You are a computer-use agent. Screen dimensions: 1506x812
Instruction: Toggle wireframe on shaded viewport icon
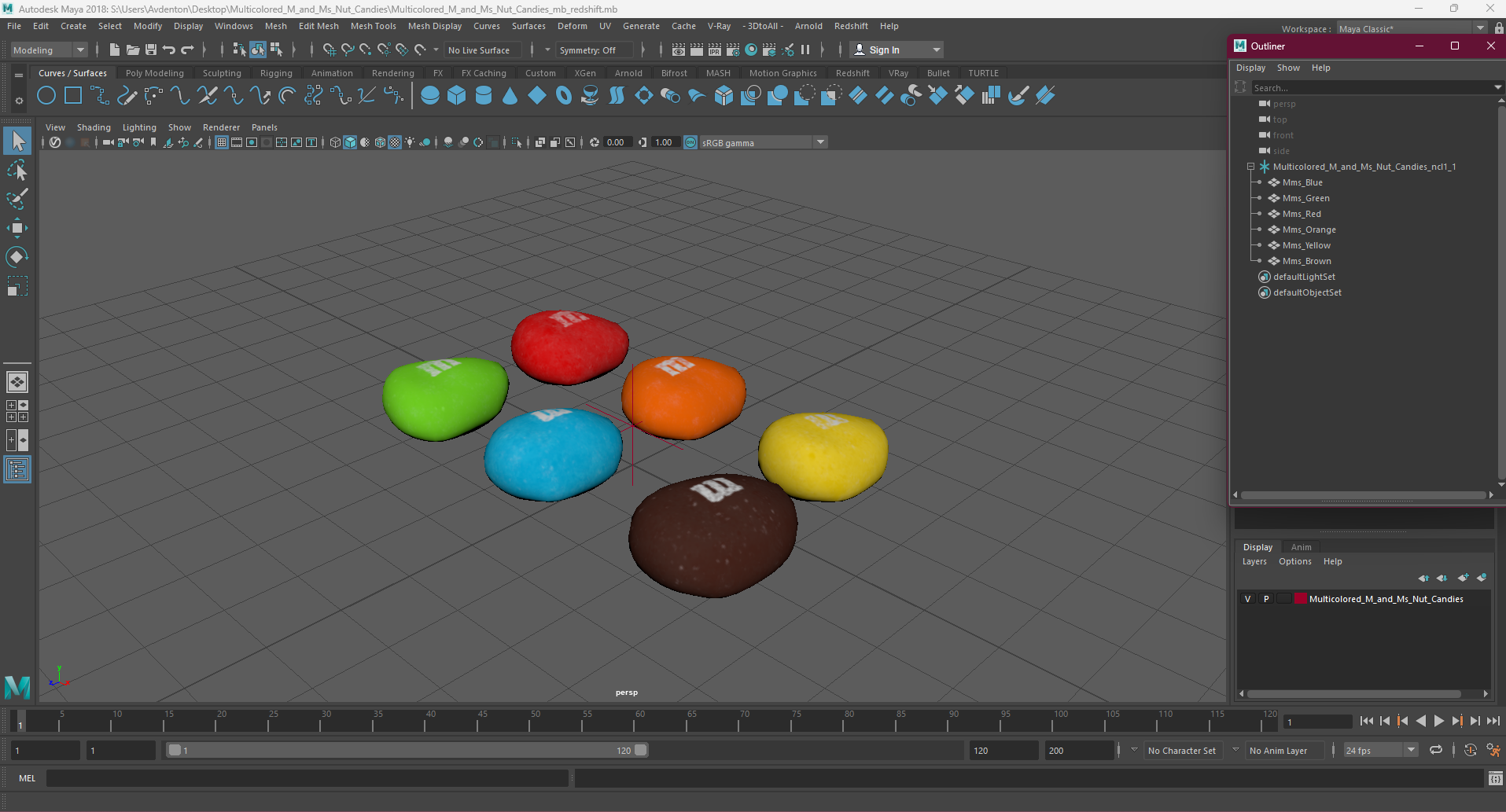[x=380, y=142]
